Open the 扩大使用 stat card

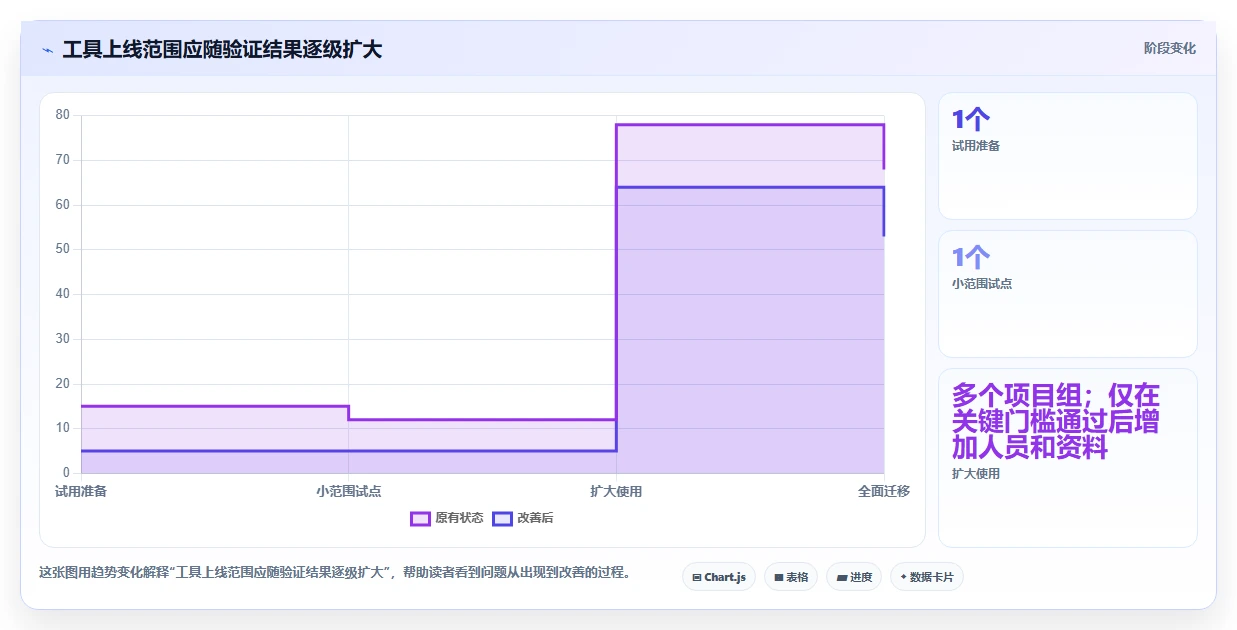[1068, 458]
